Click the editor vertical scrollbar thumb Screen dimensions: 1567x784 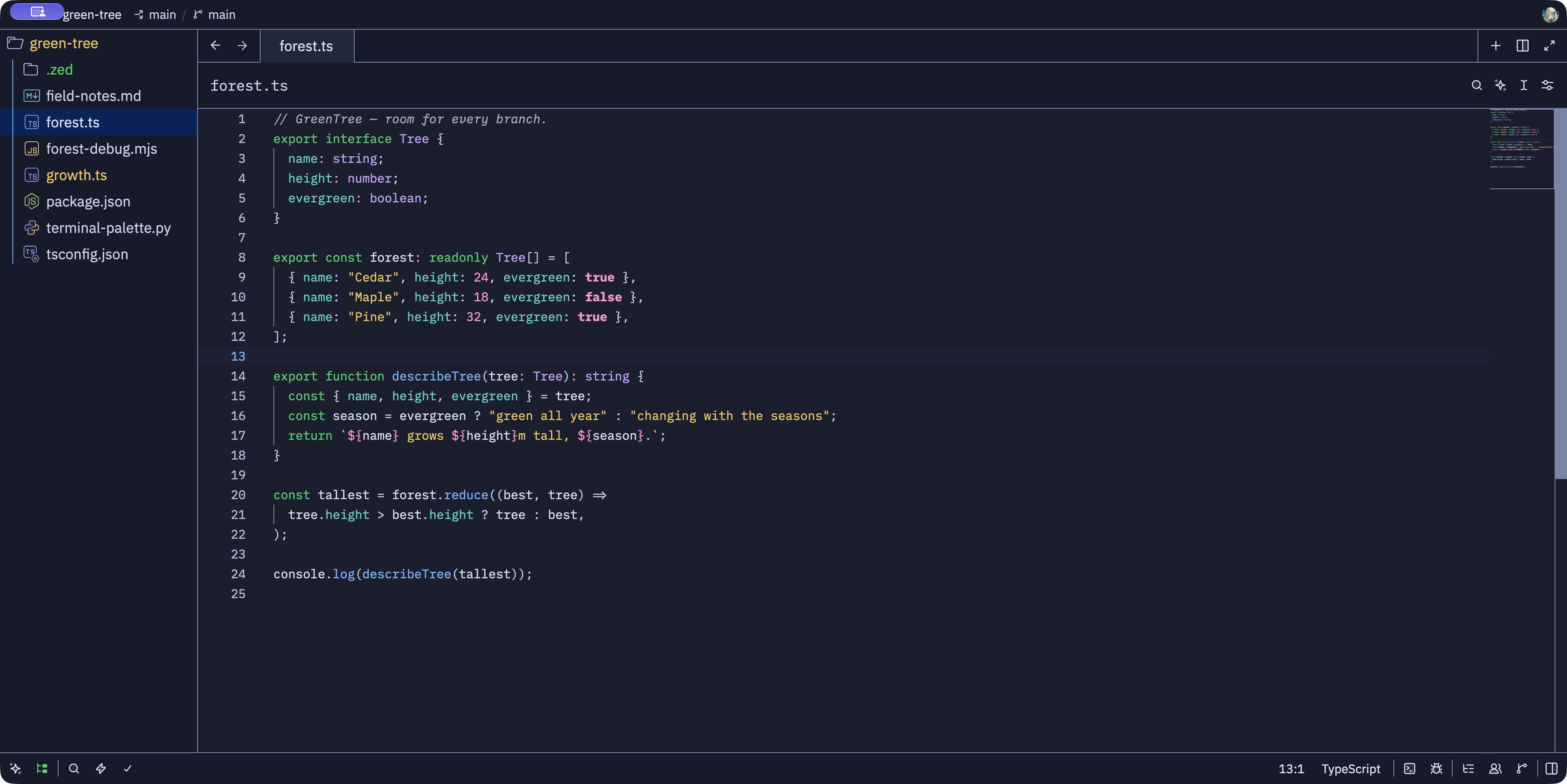point(1560,294)
